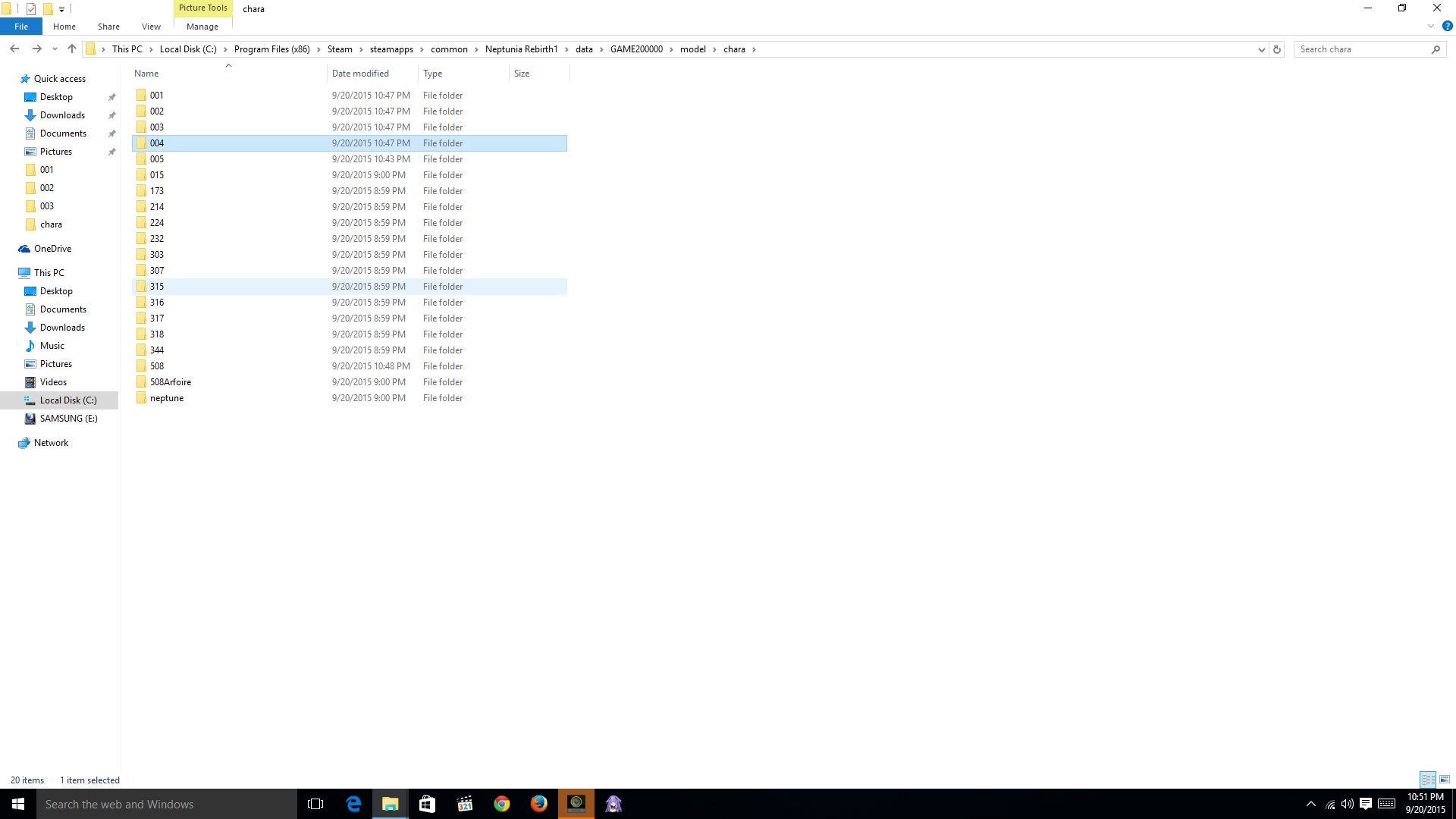Open the File menu tab
1456x819 pixels.
tap(21, 27)
